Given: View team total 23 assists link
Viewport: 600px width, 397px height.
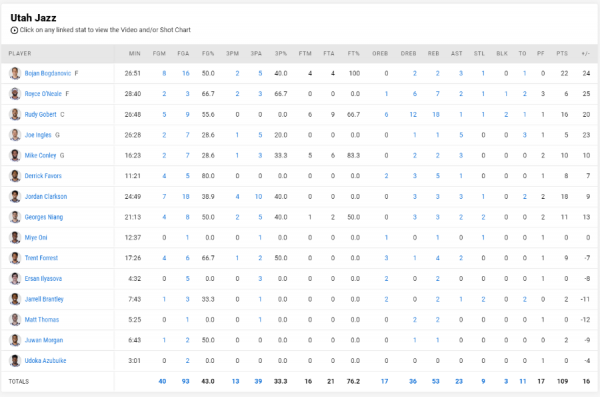Looking at the screenshot, I should [459, 381].
